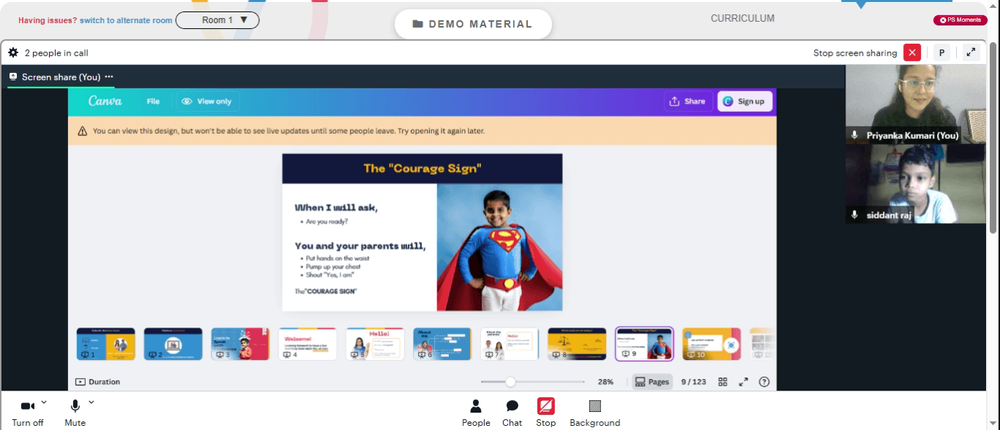Expand camera options chevron
The width and height of the screenshot is (1000, 430).
tap(44, 402)
